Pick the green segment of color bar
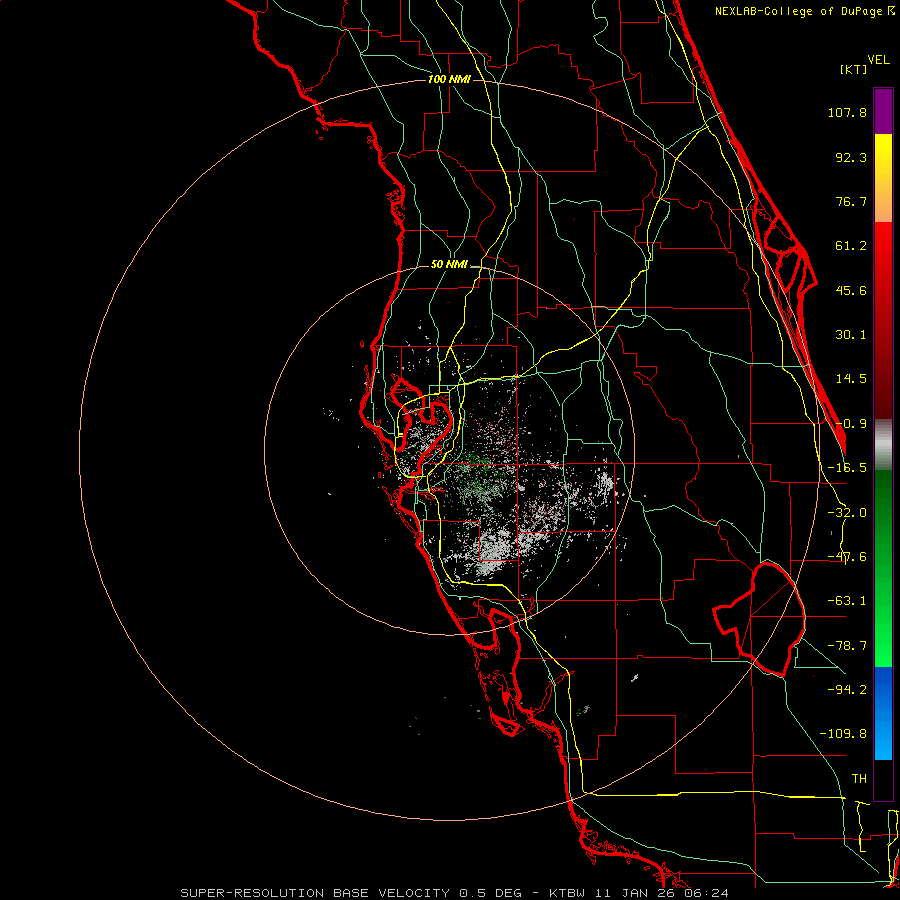Screen dimensions: 900x900 [883, 568]
